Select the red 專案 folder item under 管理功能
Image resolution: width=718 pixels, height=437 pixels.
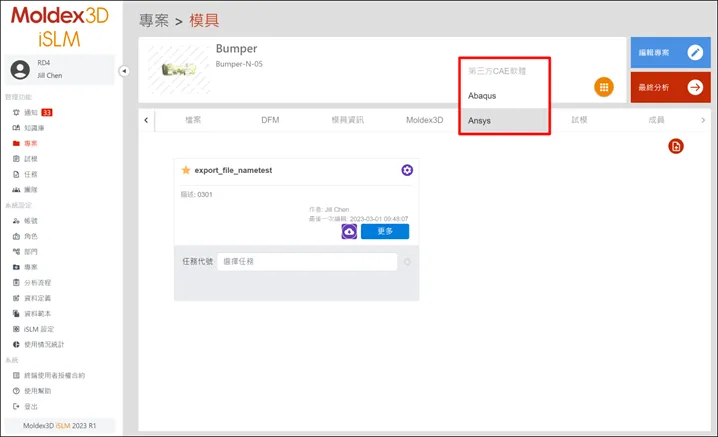click(25, 143)
